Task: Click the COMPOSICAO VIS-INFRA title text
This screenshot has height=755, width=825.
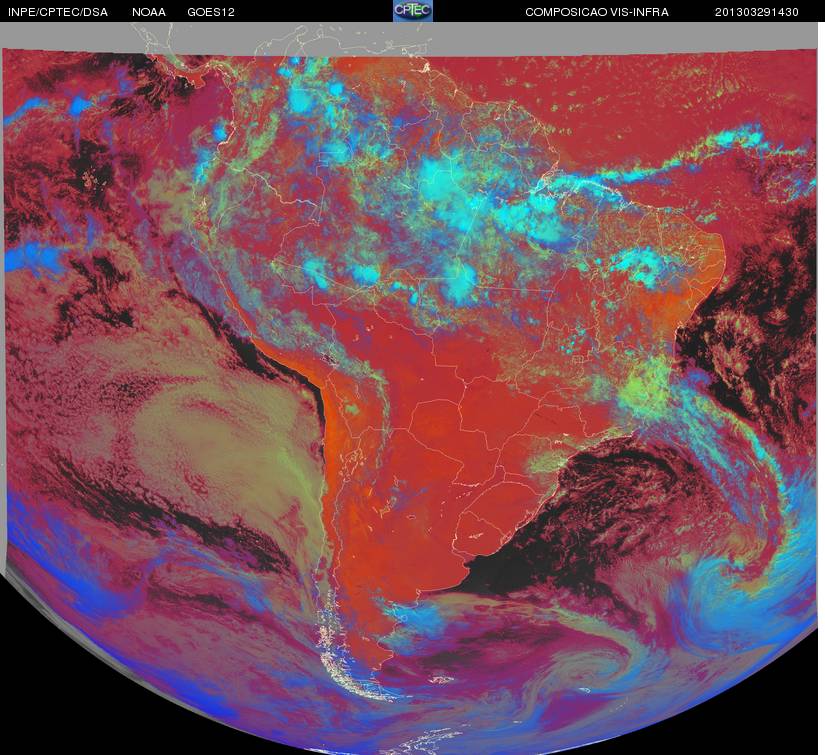Action: pos(597,12)
